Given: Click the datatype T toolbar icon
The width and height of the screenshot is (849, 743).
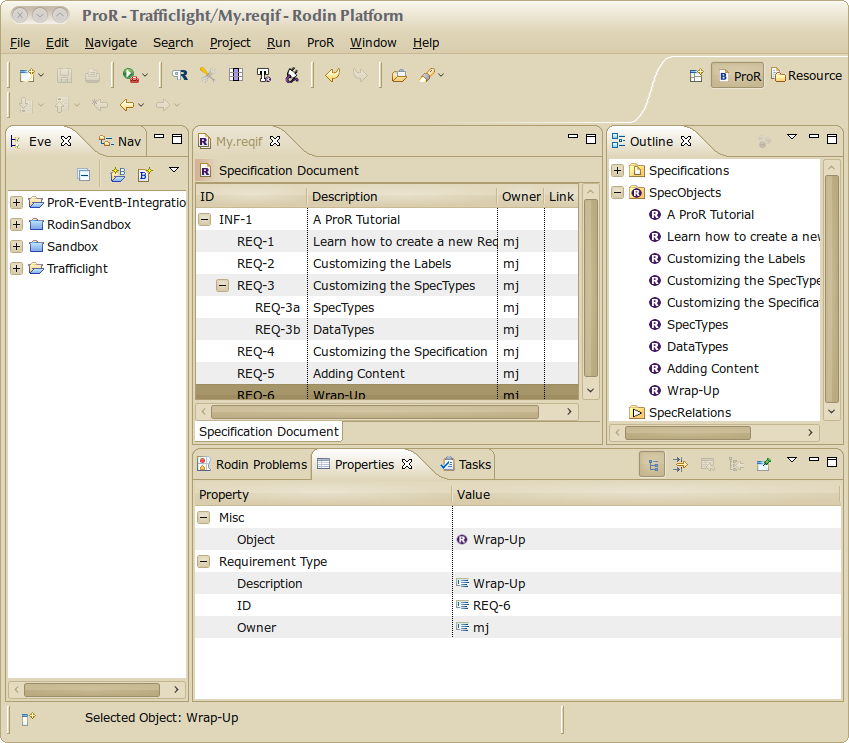Looking at the screenshot, I should click(x=264, y=75).
